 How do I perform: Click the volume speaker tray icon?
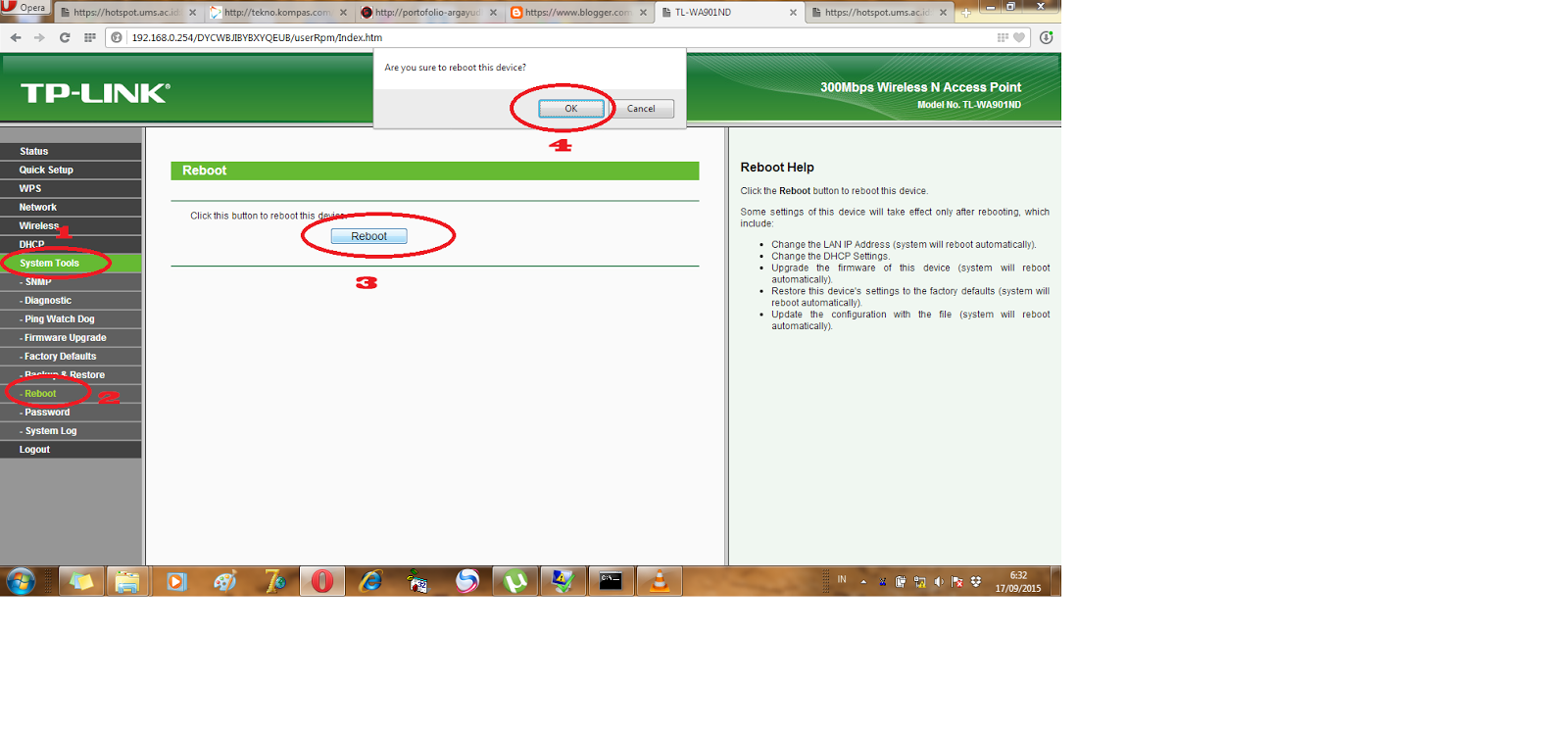click(x=939, y=581)
